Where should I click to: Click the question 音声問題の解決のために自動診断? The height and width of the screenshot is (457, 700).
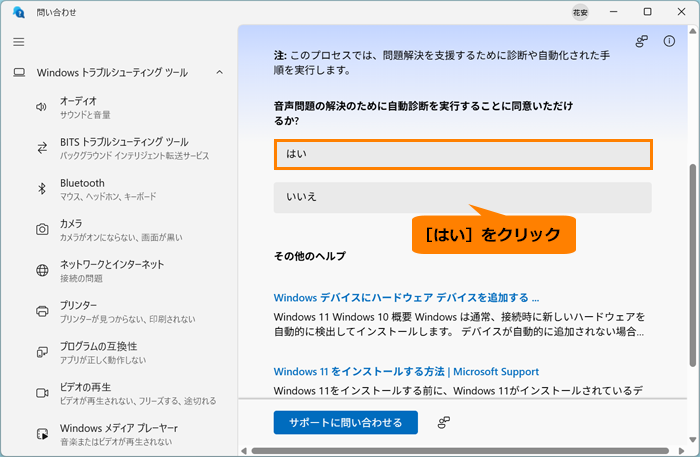point(423,113)
